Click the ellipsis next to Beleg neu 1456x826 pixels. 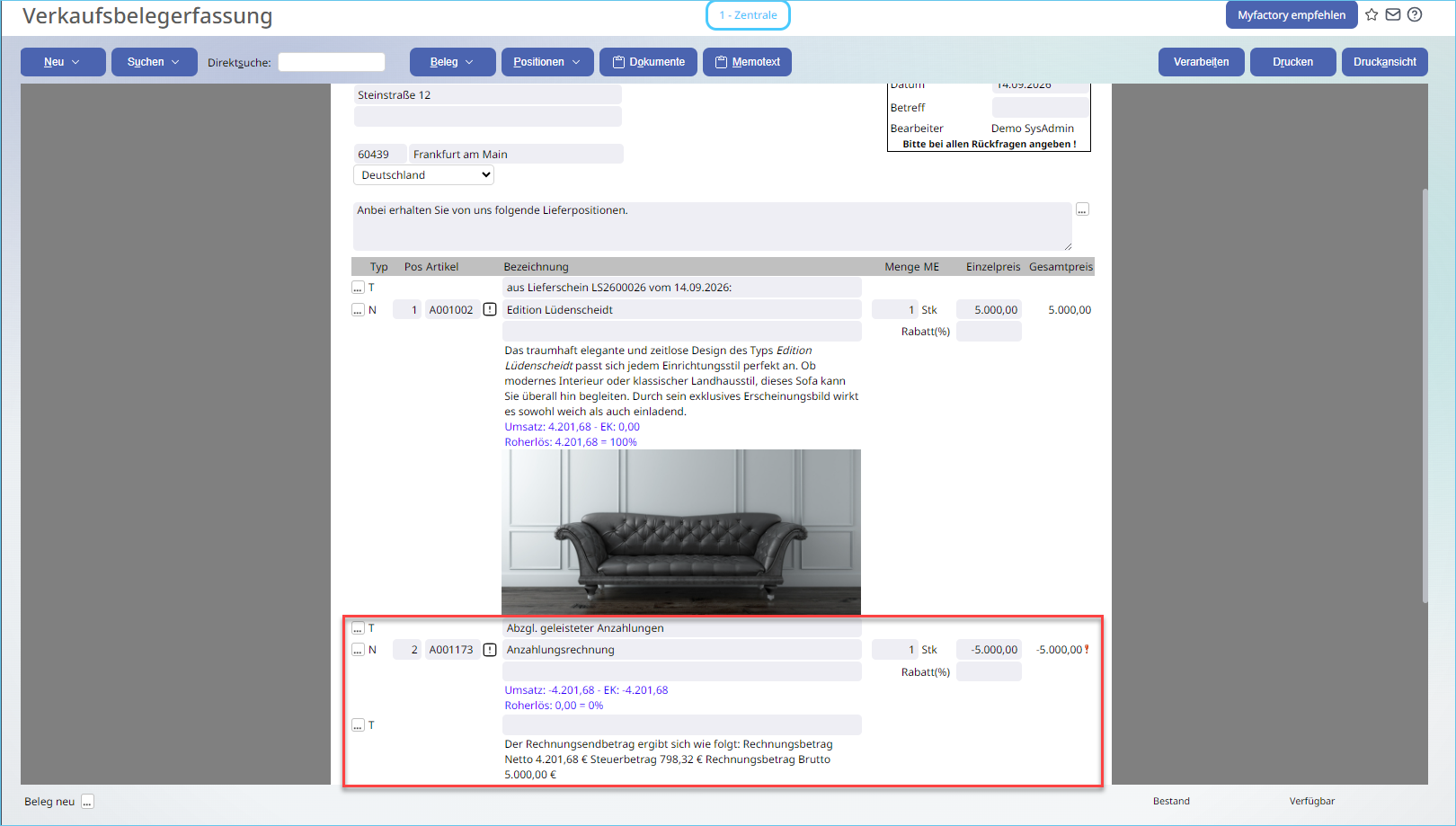pyautogui.click(x=87, y=802)
